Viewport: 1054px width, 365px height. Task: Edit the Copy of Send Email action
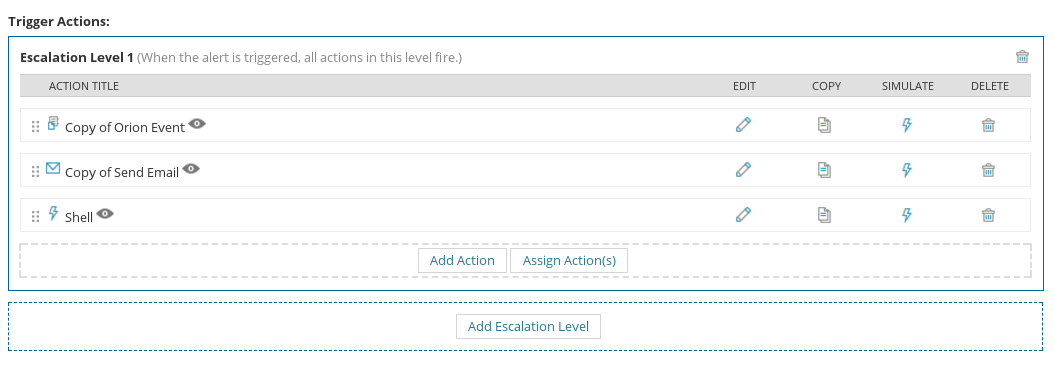743,170
